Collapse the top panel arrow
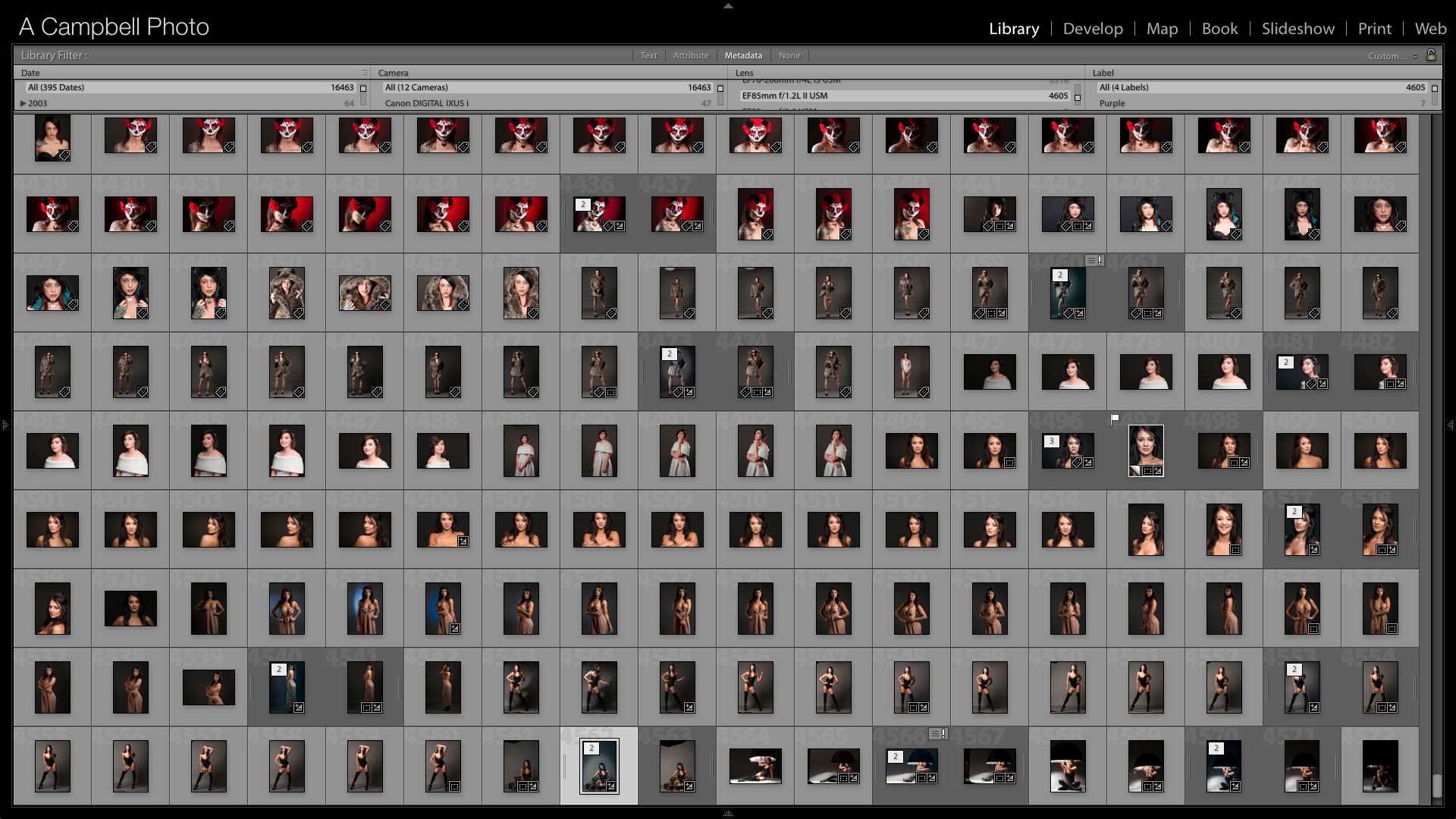This screenshot has width=1456, height=819. (728, 5)
